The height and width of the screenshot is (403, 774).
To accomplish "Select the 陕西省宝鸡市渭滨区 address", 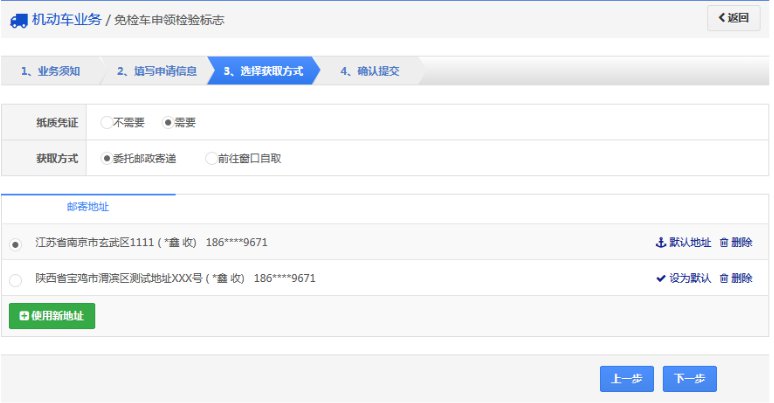I will (15, 280).
